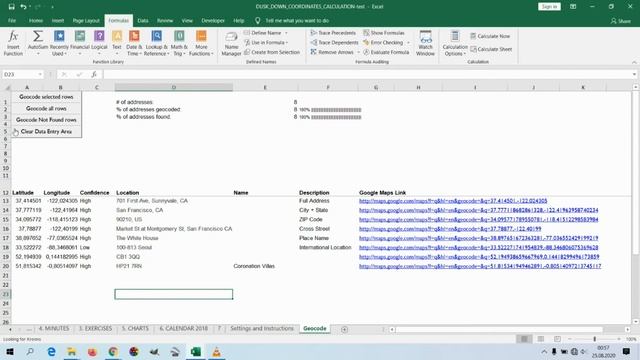Open Evaluate Formula dialog

pos(386,52)
